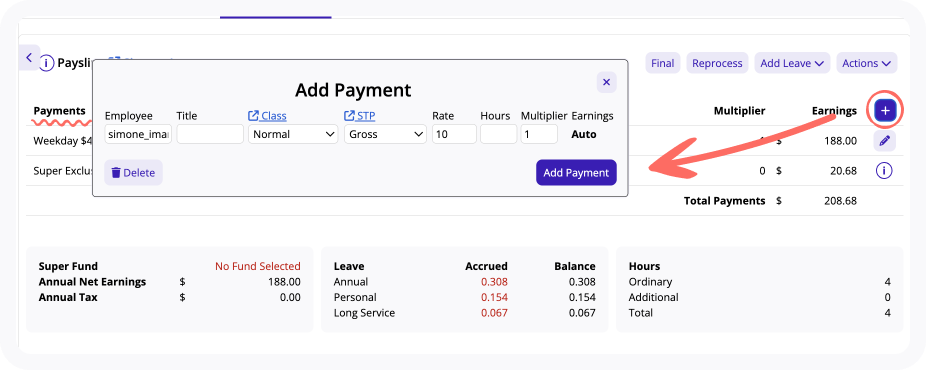Click the Multiplier column header in table
The image size is (926, 370).
click(x=739, y=110)
